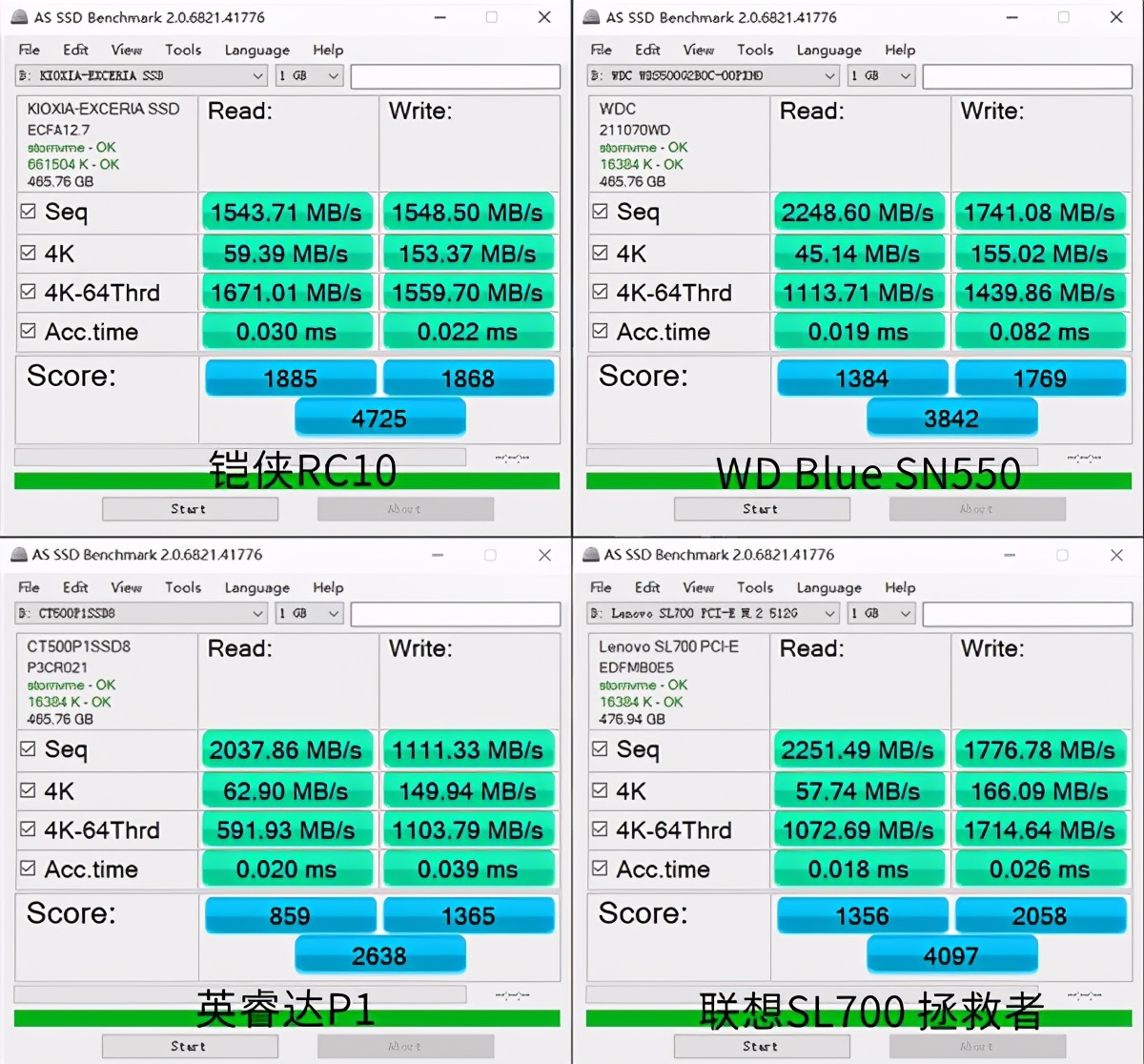This screenshot has height=1064, width=1144.
Task: Click total score 2638 in CT500P1SSD8 window
Action: (379, 955)
